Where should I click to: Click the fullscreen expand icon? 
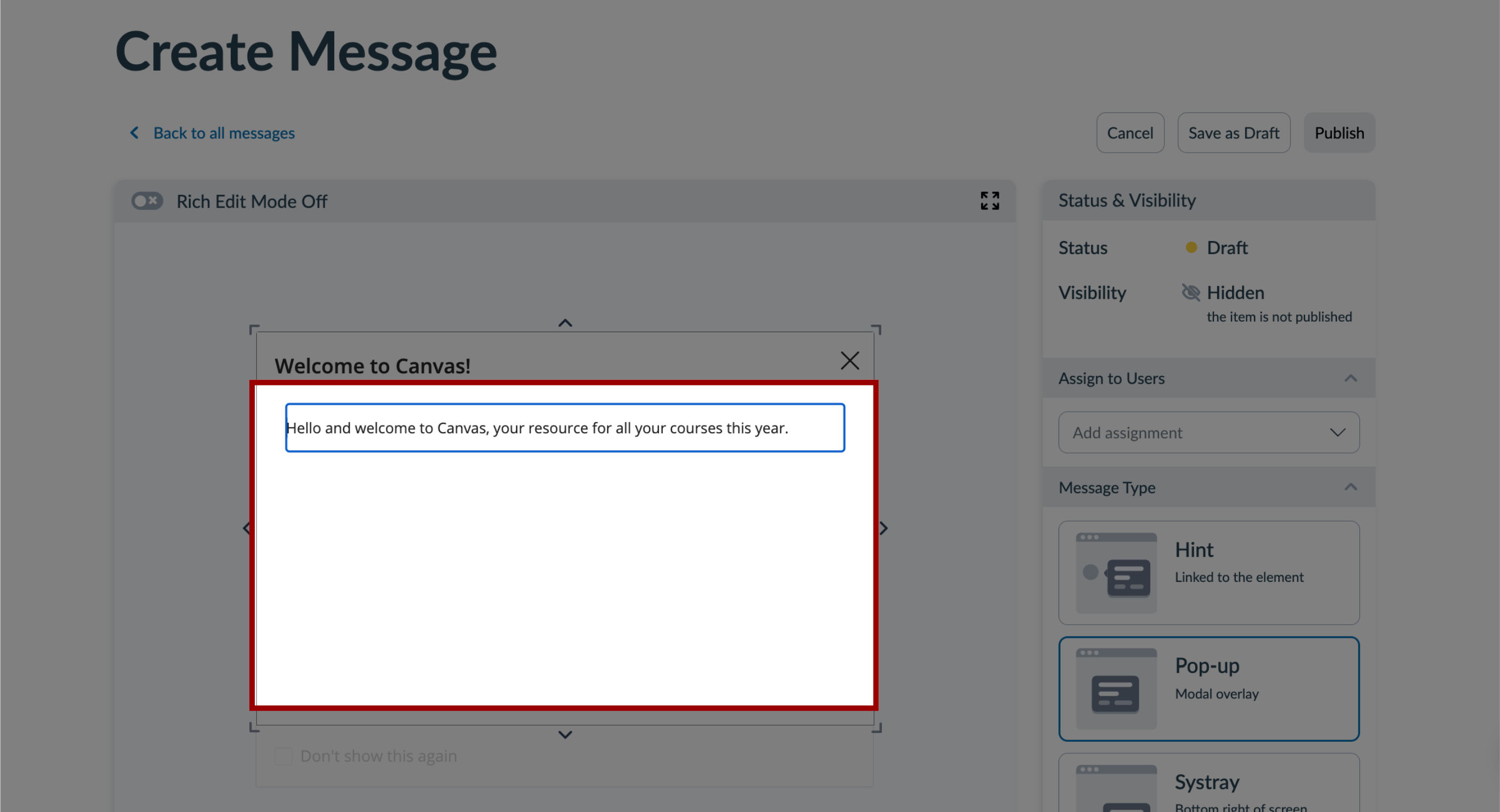(x=990, y=200)
